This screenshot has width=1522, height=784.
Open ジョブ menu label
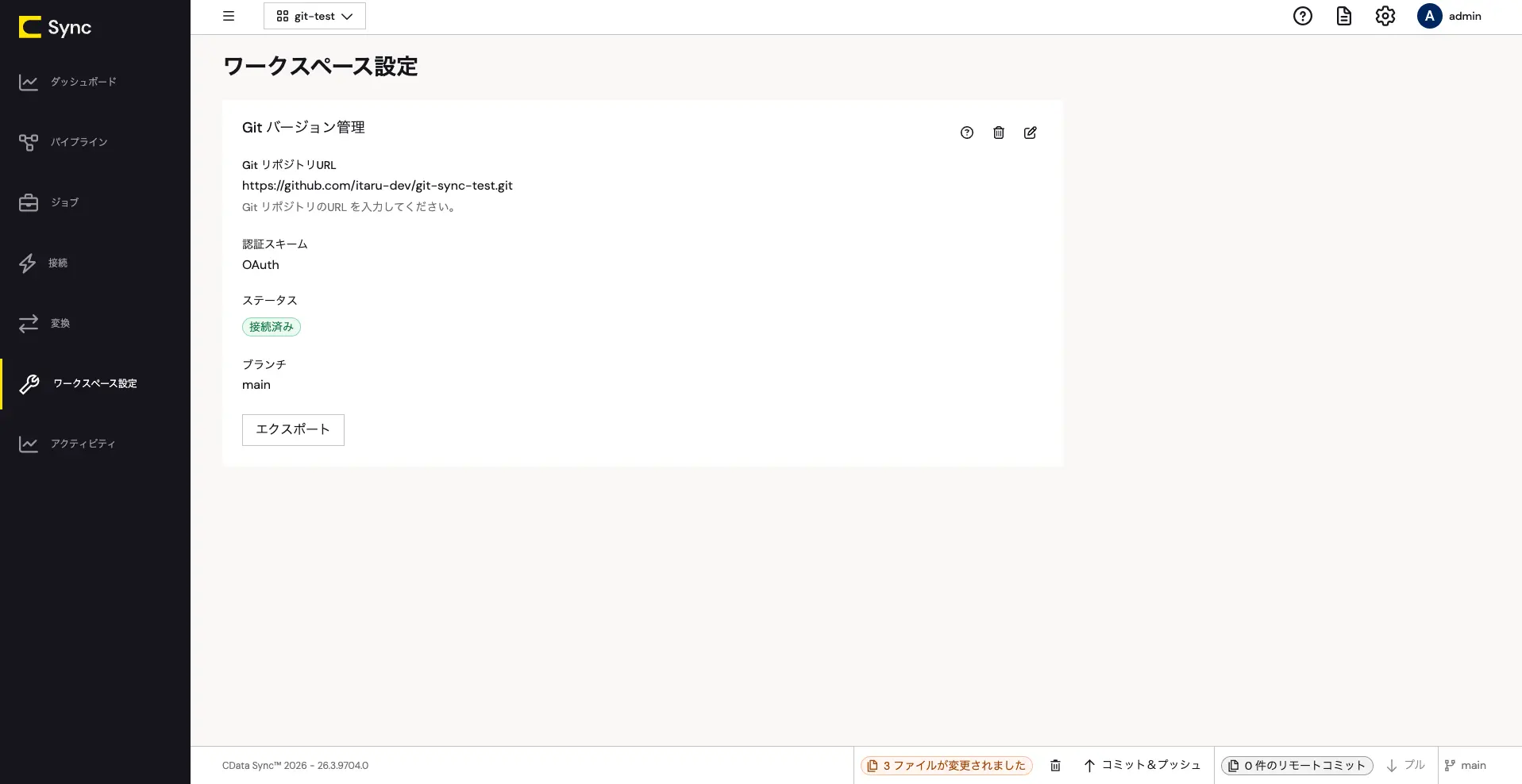tap(65, 202)
